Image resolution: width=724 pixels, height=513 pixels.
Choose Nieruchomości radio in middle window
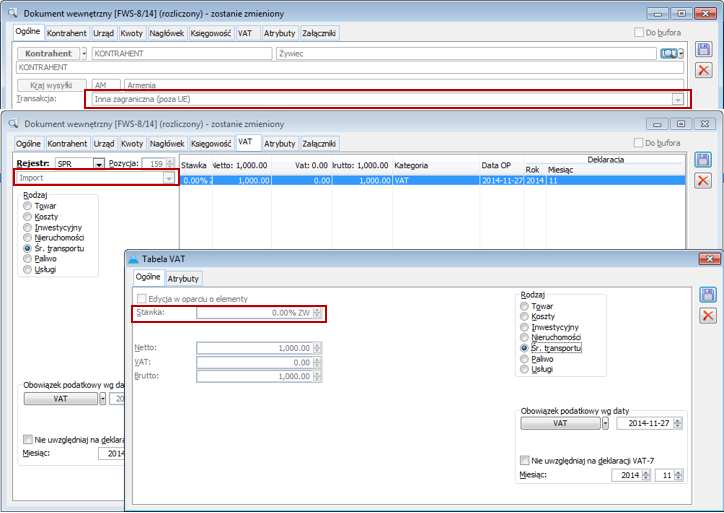(x=27, y=238)
